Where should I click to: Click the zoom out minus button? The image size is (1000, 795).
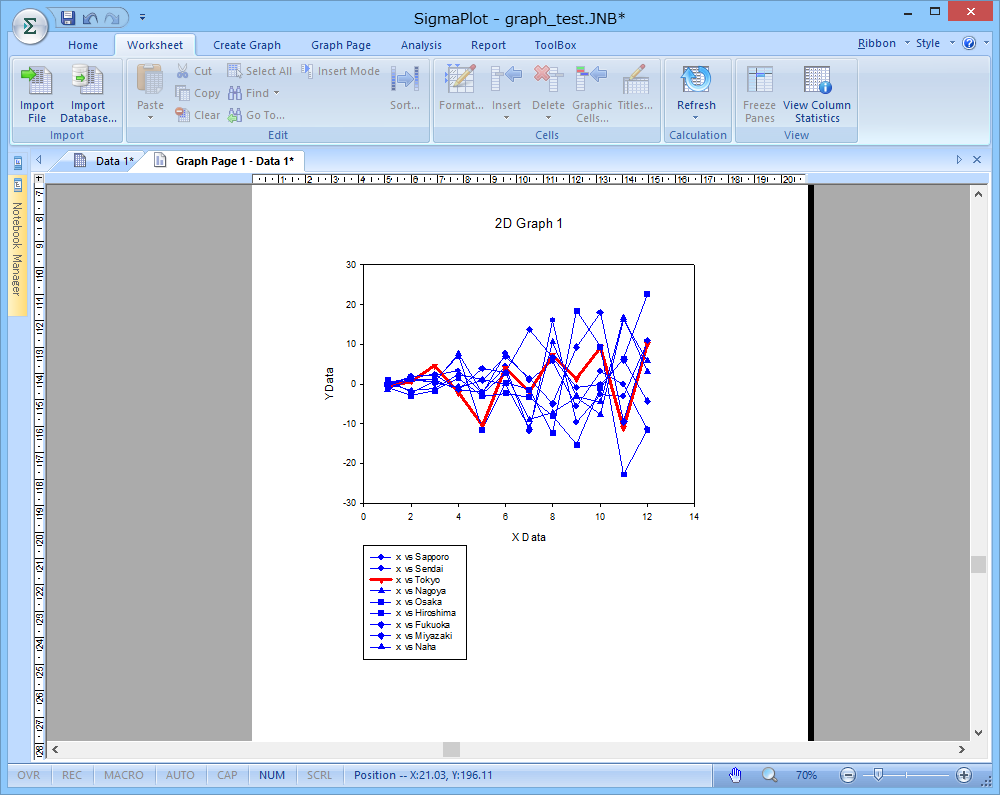tap(848, 775)
